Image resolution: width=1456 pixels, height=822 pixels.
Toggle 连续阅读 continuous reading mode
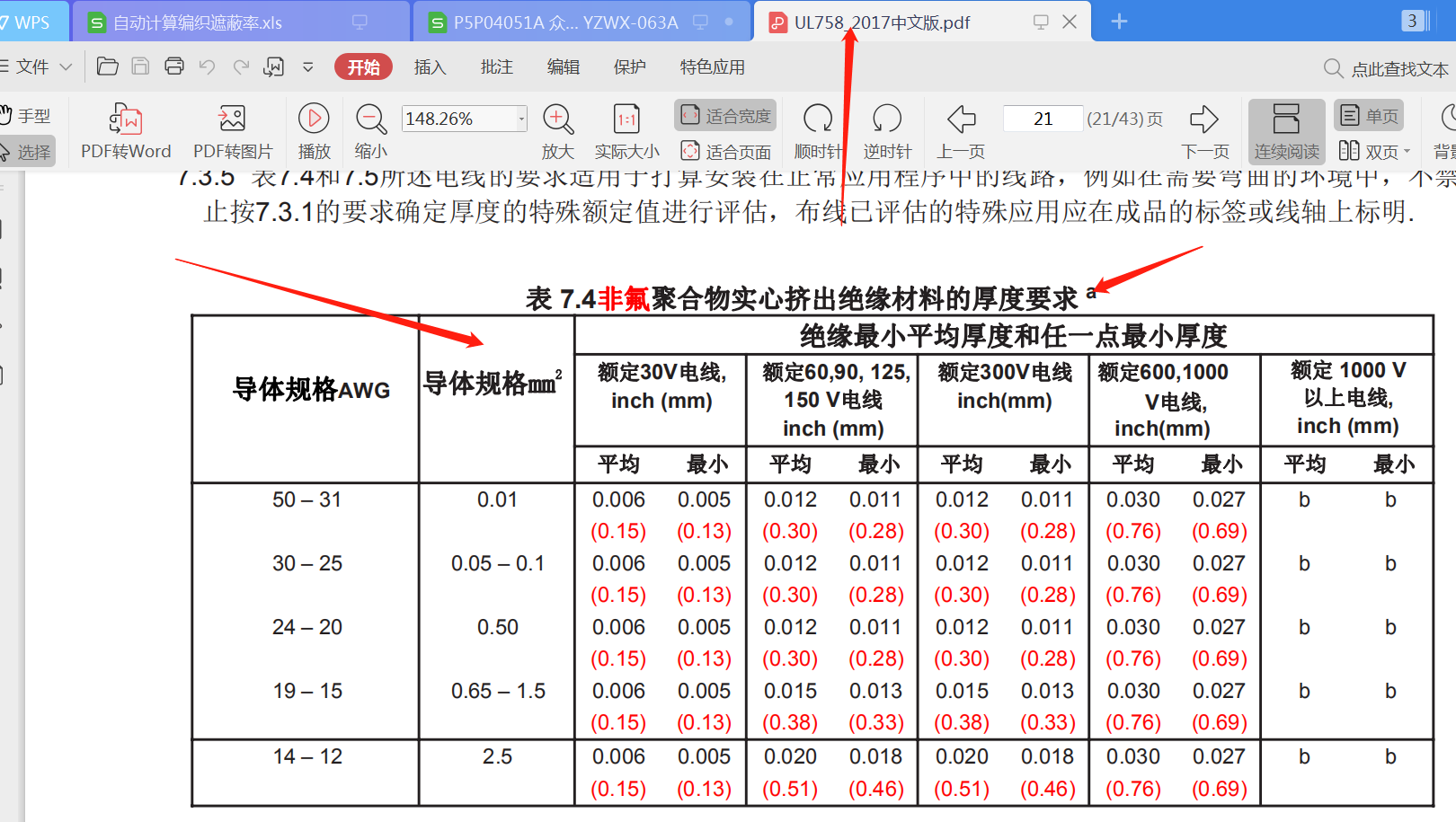coord(1286,131)
